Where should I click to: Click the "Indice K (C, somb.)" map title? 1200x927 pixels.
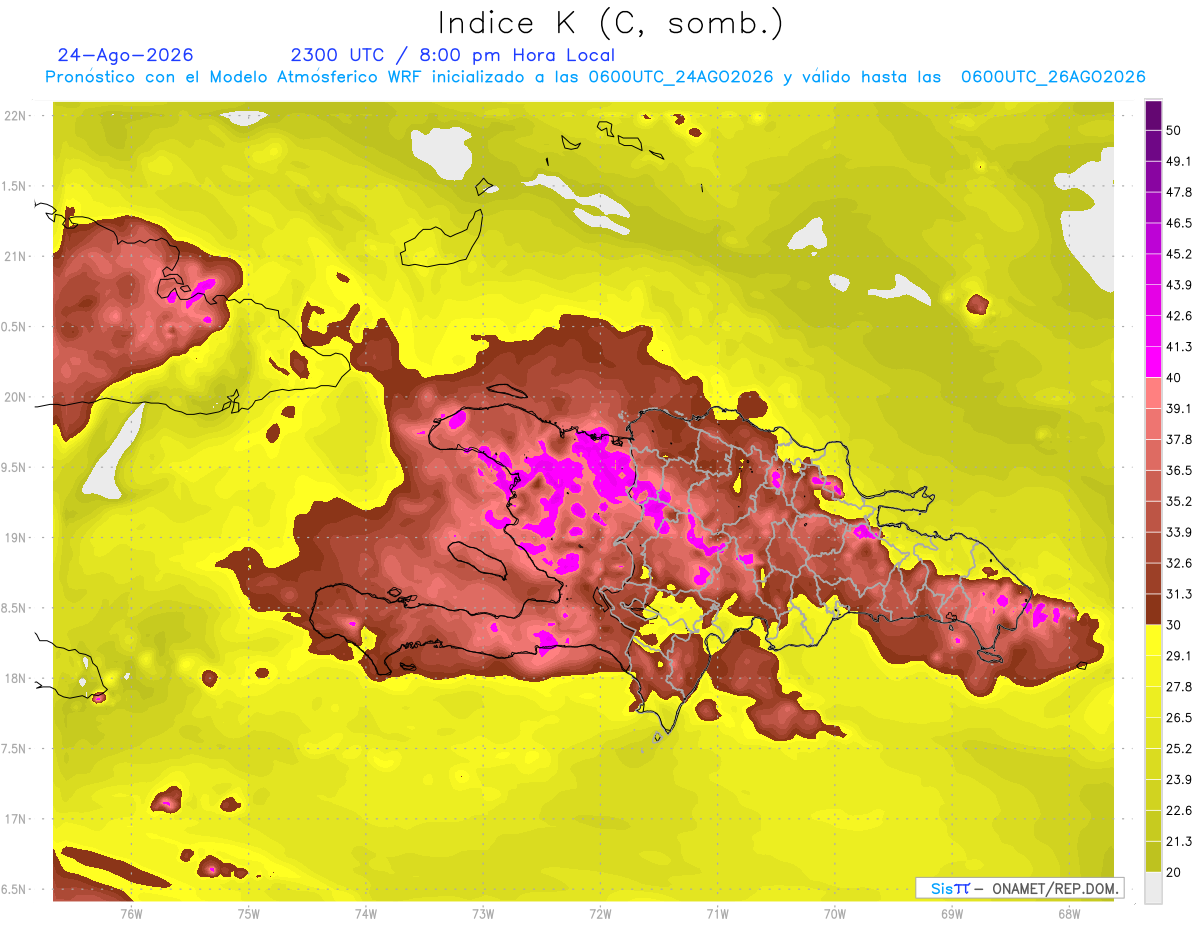pyautogui.click(x=610, y=22)
